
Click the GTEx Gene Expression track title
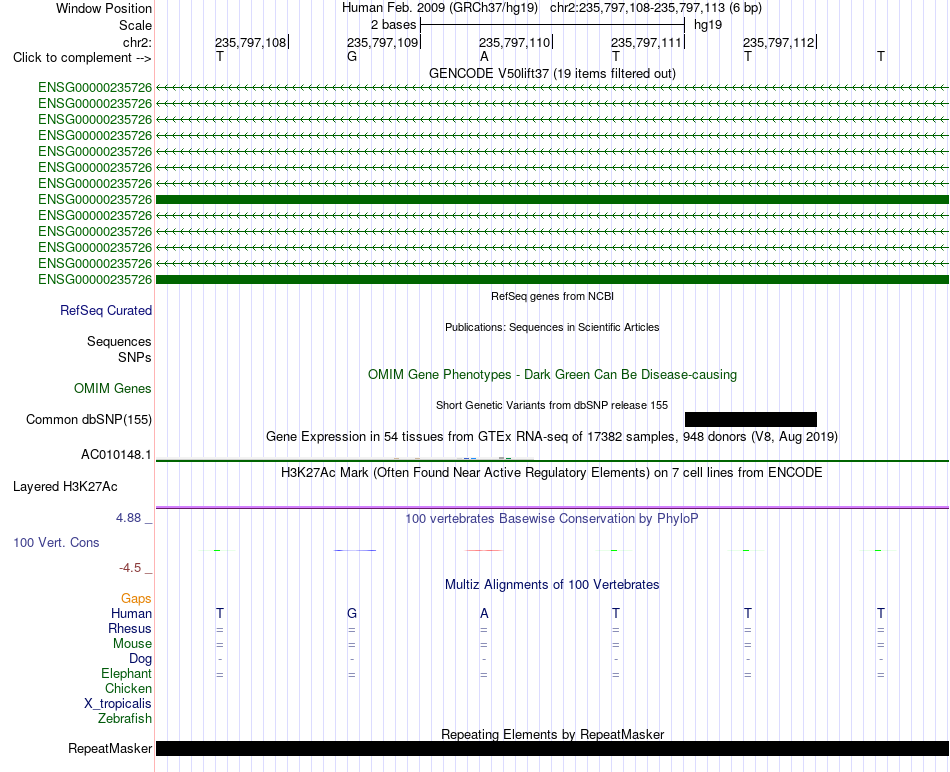coord(552,436)
